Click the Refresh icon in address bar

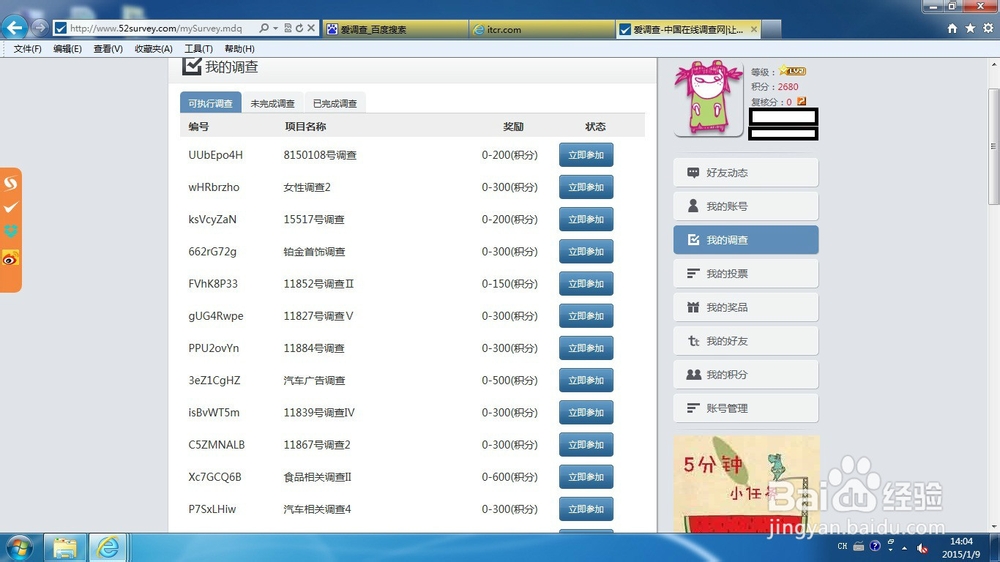[299, 28]
